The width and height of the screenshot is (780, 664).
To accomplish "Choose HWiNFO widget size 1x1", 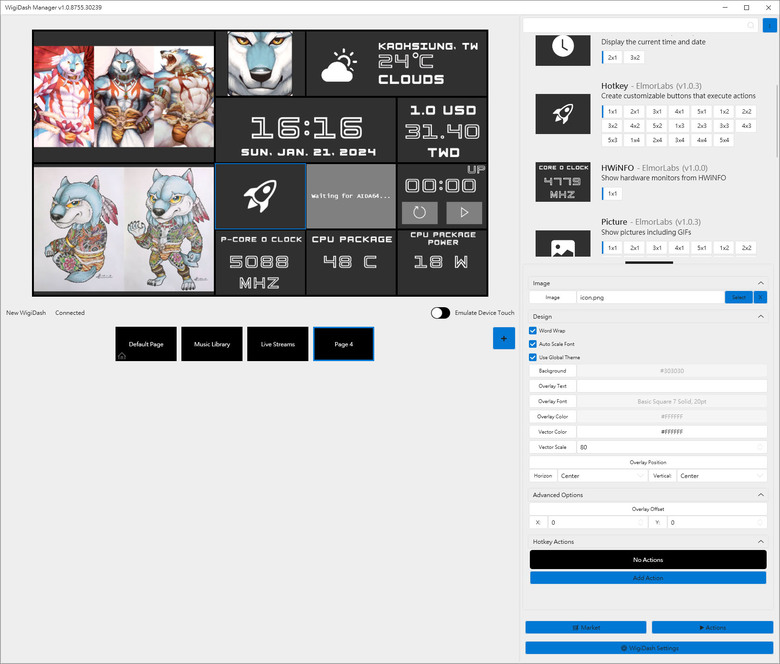I will point(612,193).
